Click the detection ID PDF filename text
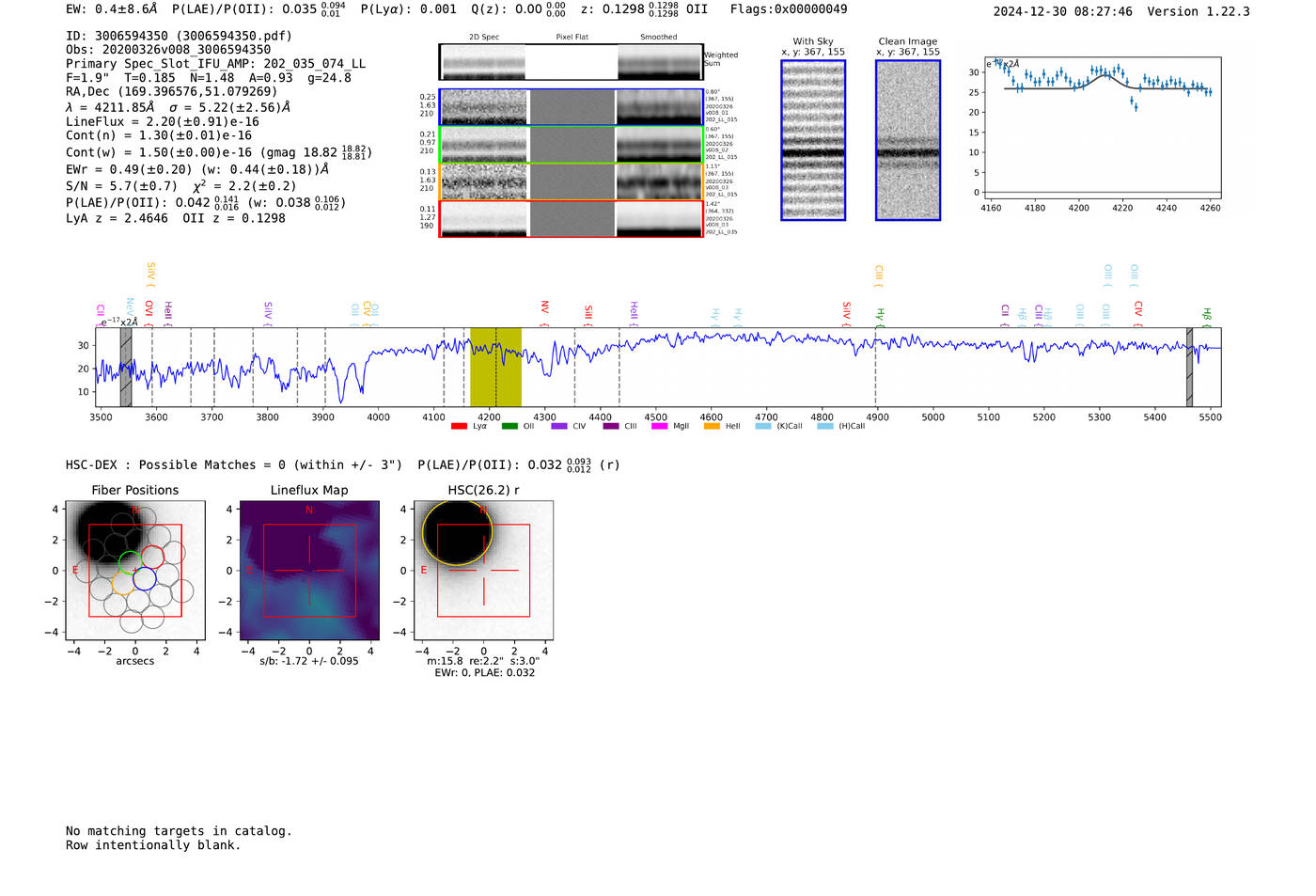 (234, 36)
